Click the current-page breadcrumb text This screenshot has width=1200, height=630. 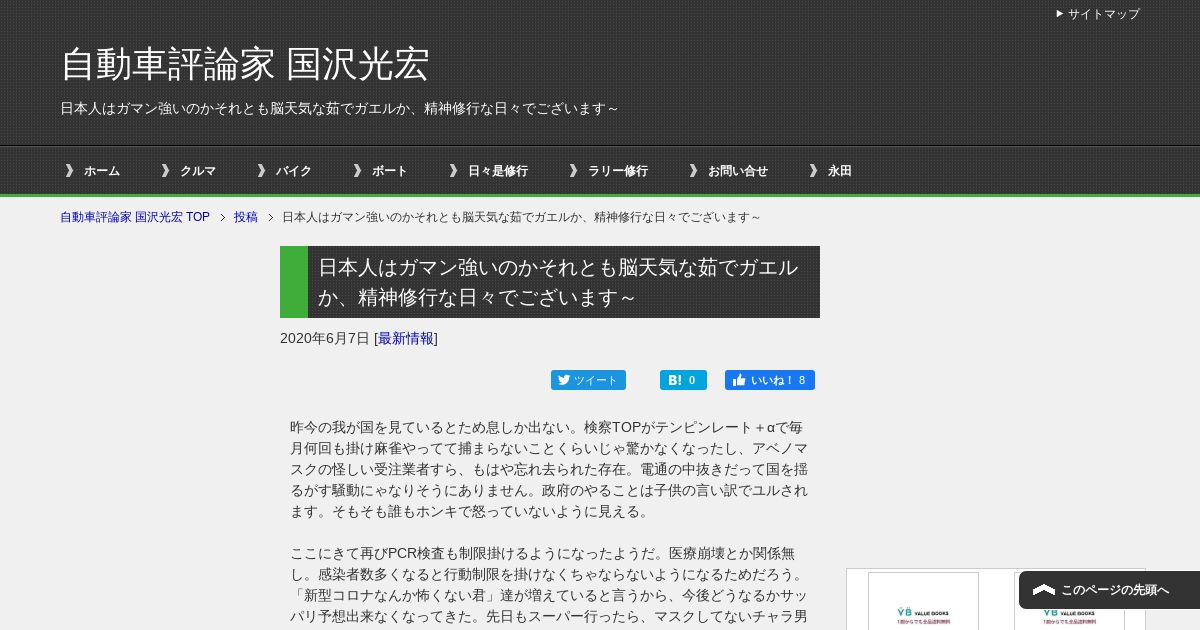pyautogui.click(x=521, y=217)
